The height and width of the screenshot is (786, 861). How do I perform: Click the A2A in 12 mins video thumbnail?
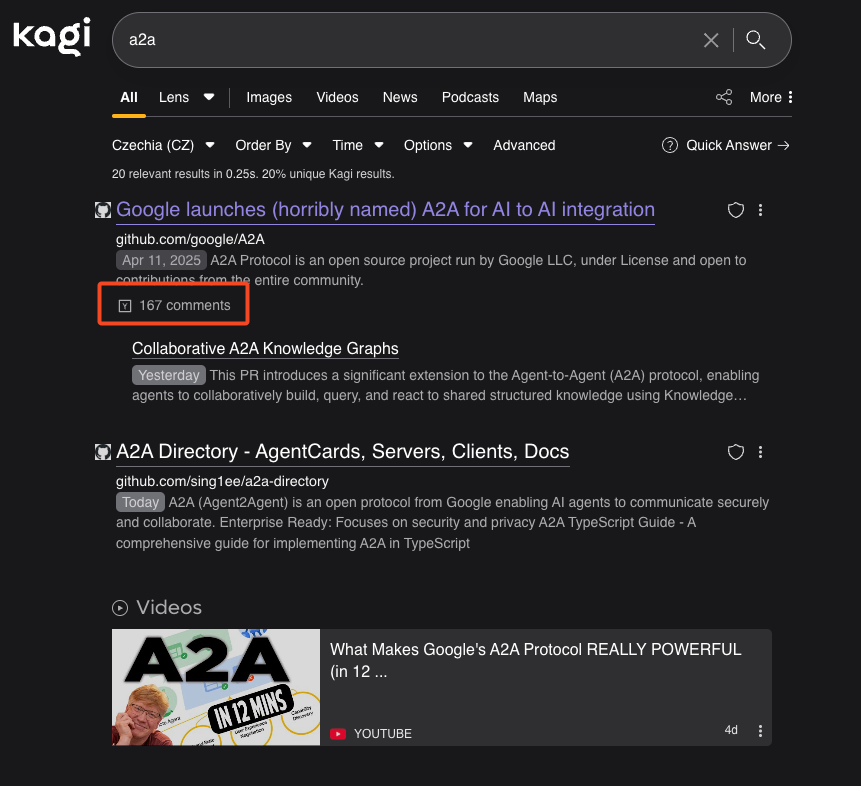[x=216, y=687]
